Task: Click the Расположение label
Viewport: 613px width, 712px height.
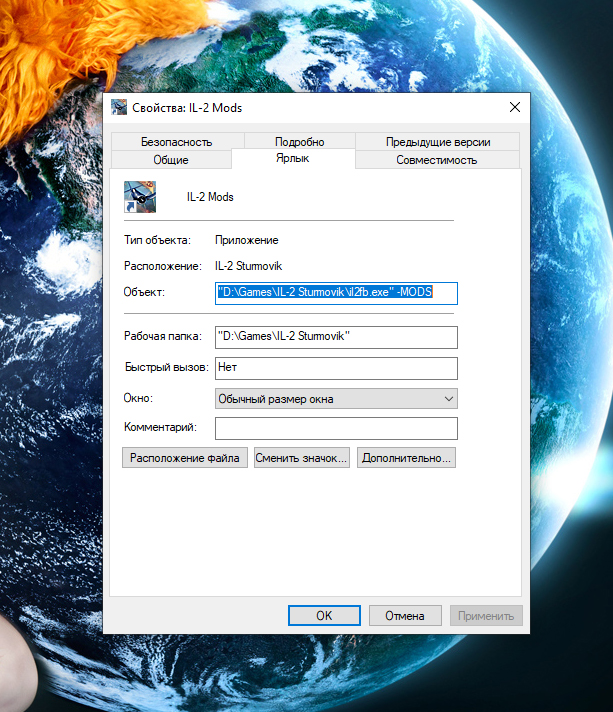Action: coord(163,266)
